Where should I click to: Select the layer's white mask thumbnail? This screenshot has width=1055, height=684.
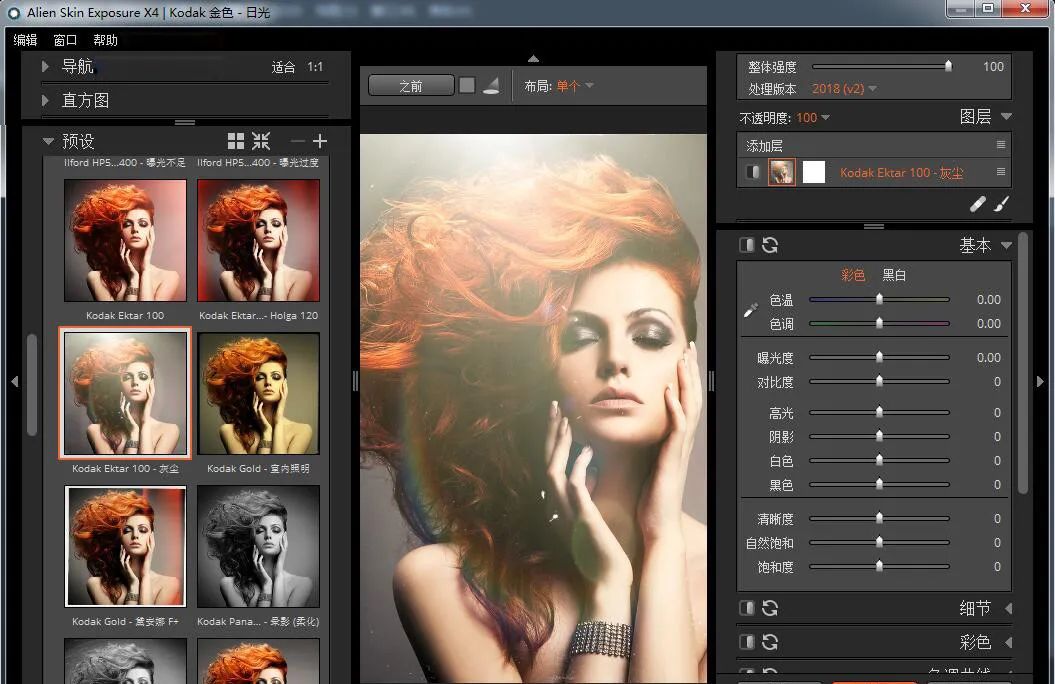(813, 172)
